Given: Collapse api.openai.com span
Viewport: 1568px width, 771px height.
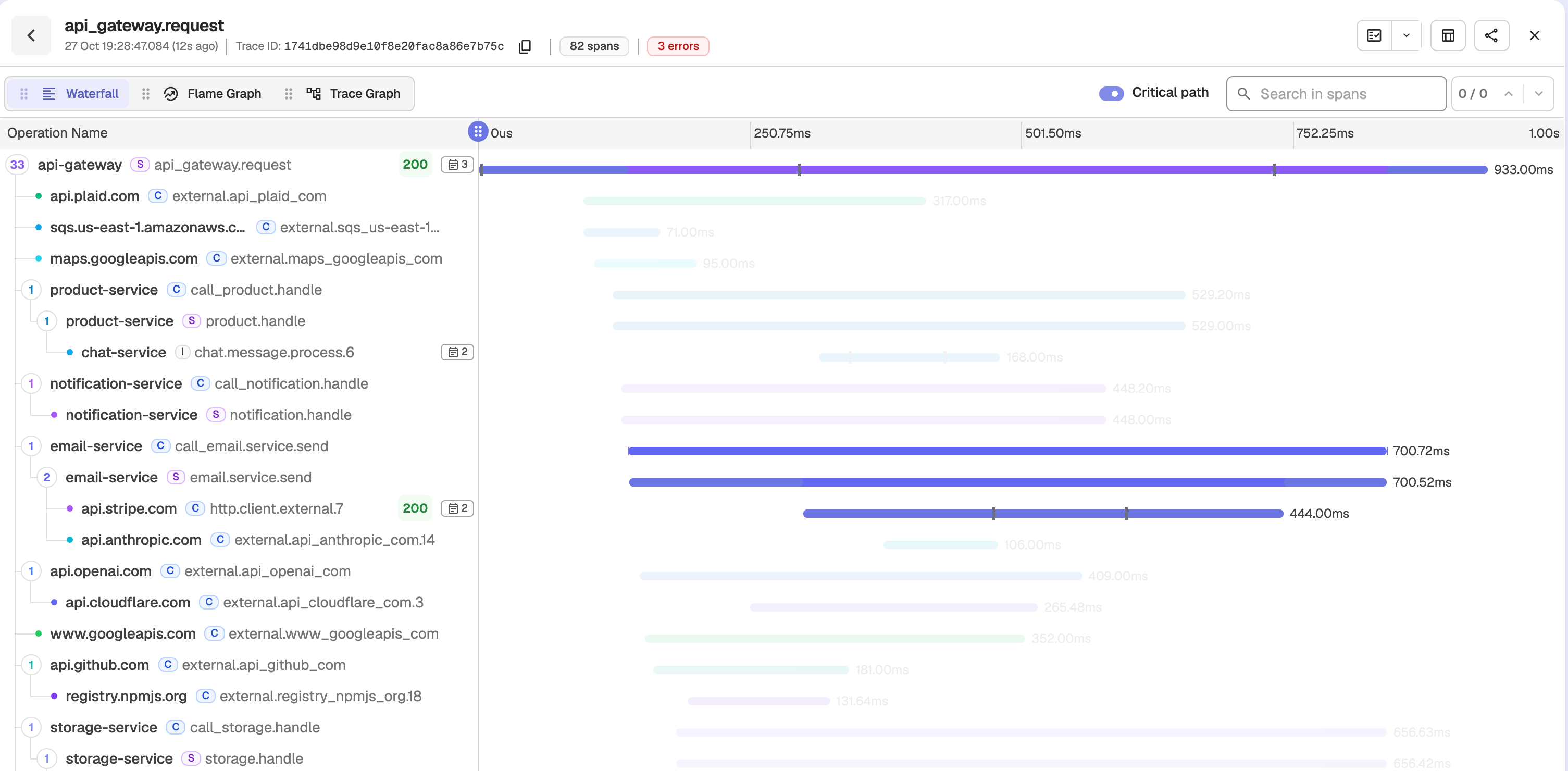Looking at the screenshot, I should (x=31, y=571).
